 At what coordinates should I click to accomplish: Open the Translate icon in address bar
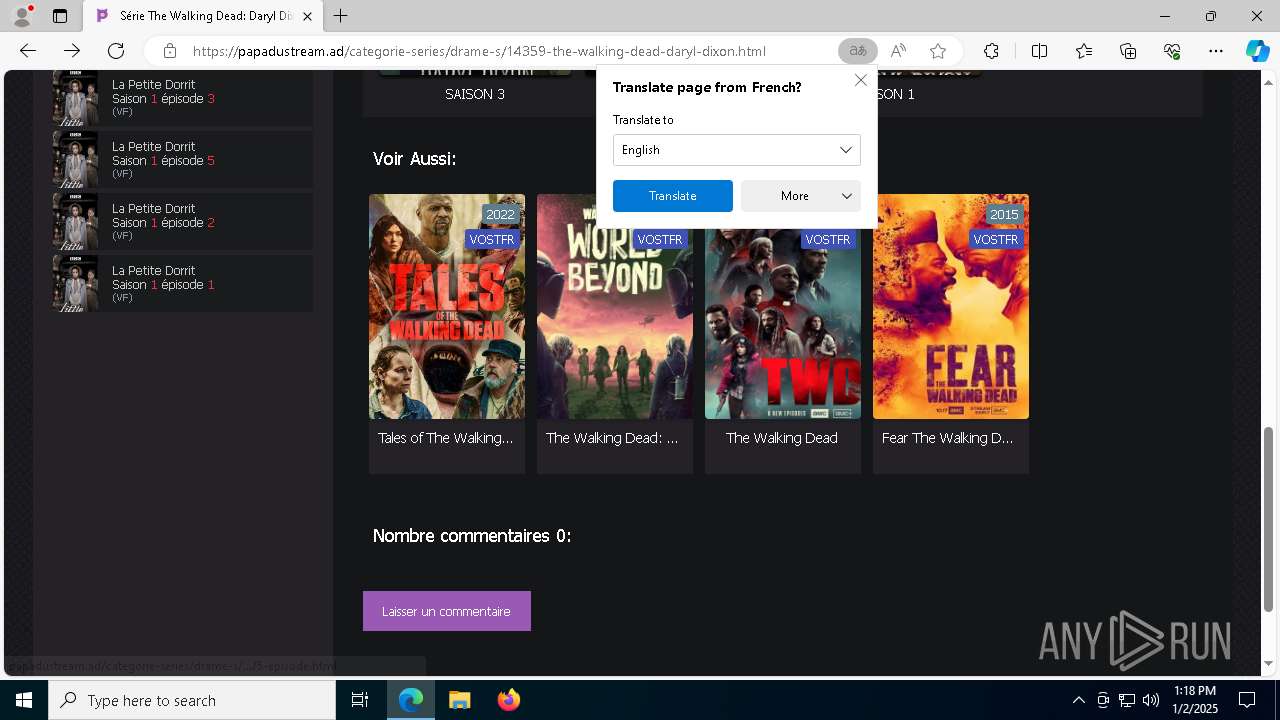coord(857,51)
